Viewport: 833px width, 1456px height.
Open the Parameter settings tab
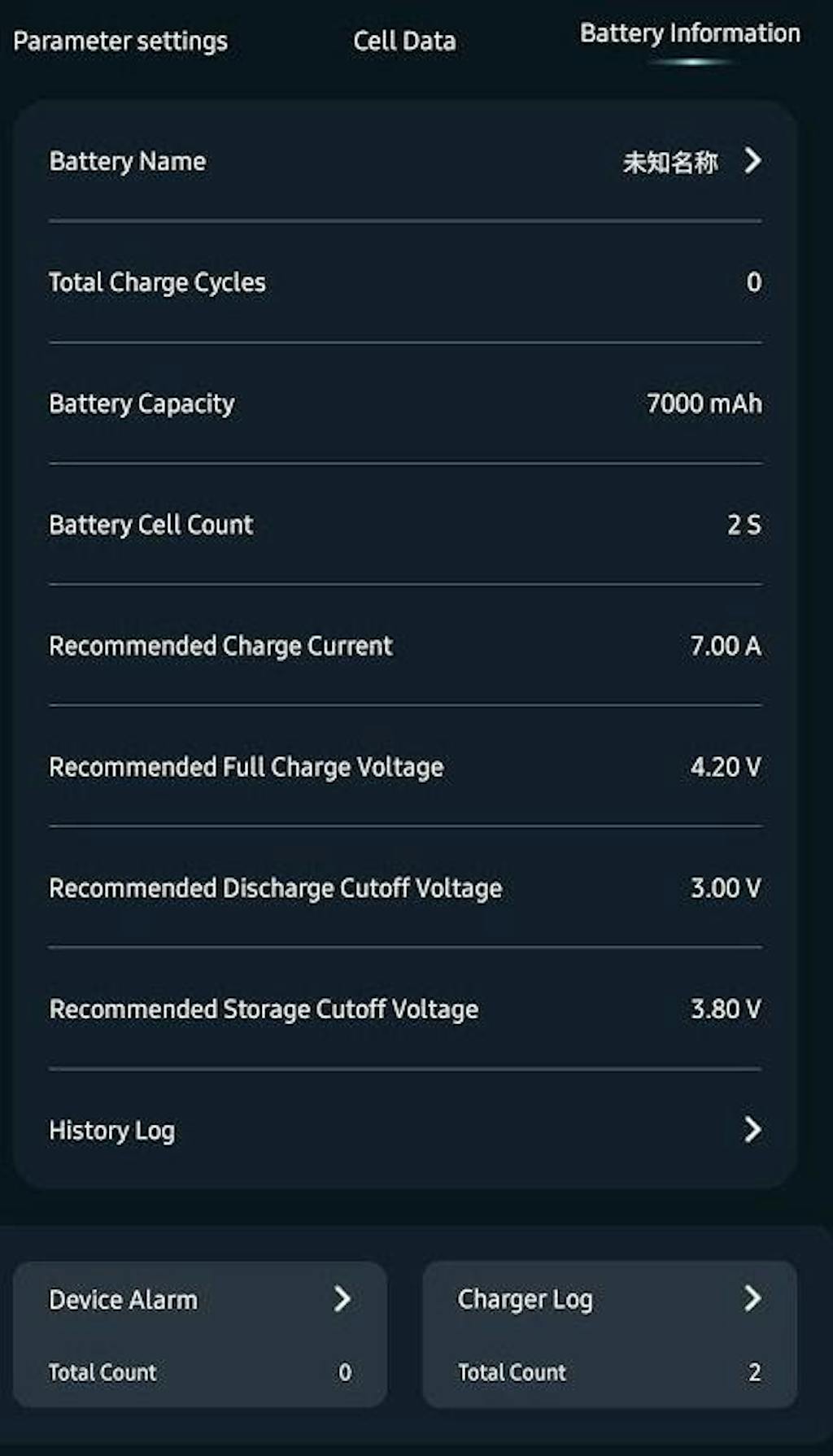120,41
